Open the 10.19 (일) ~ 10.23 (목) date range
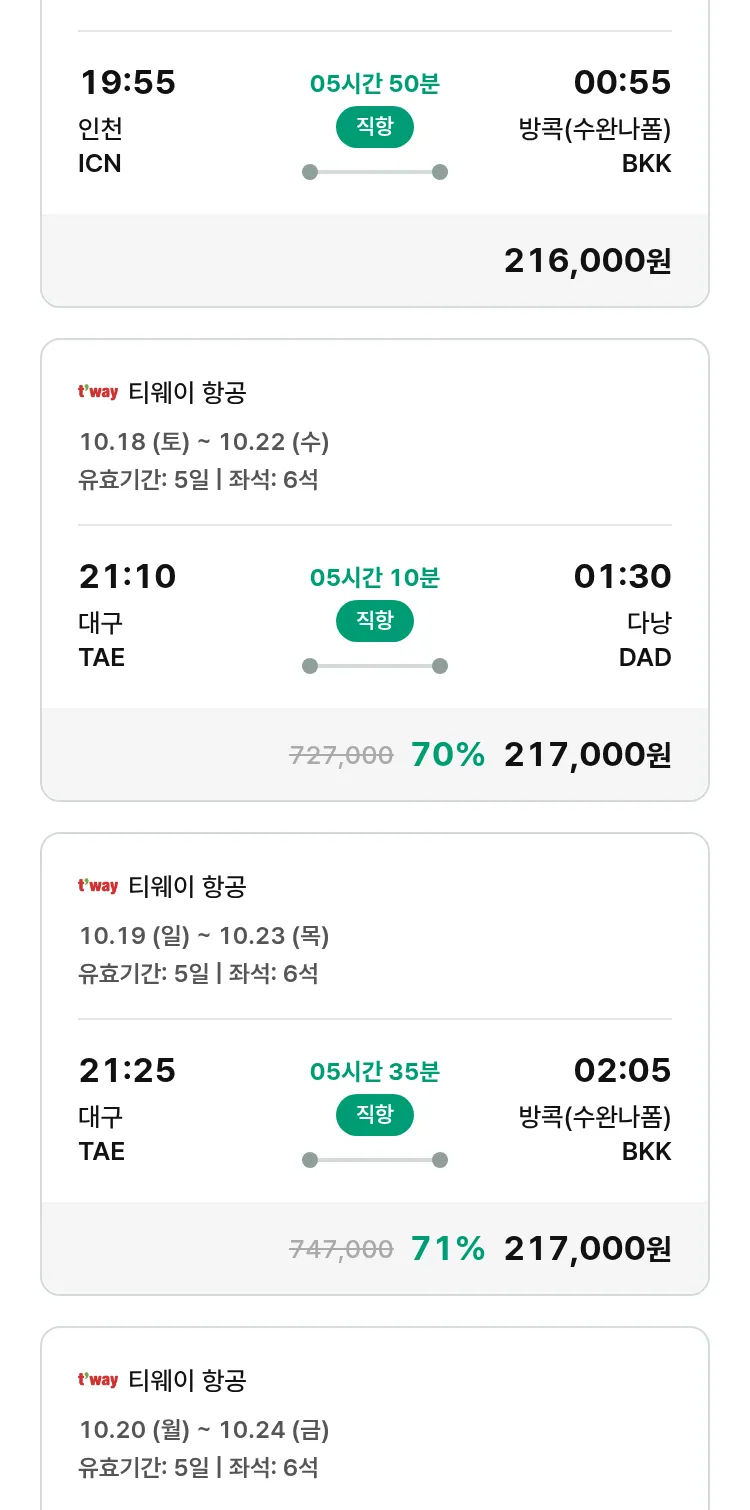 coord(204,935)
